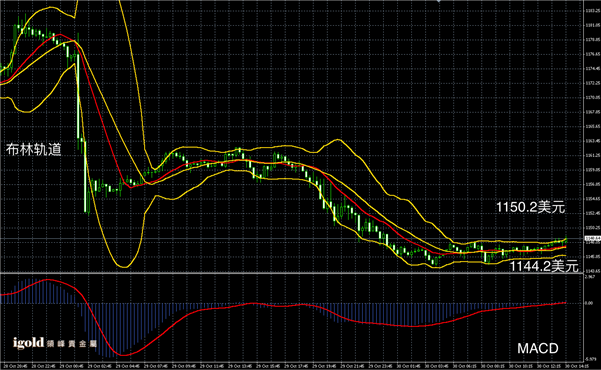Click the 30 Oct 14:15 time label

pos(578,366)
